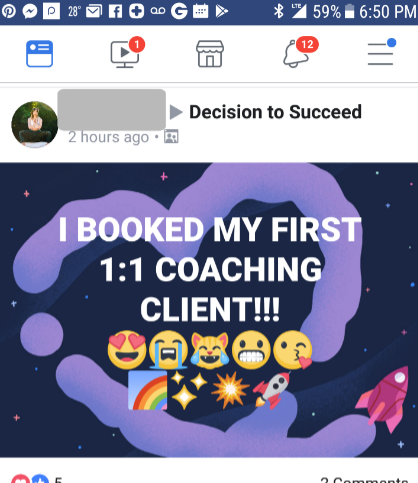Open the Decision to Succeed group link
This screenshot has height=483, width=418.
tap(275, 112)
